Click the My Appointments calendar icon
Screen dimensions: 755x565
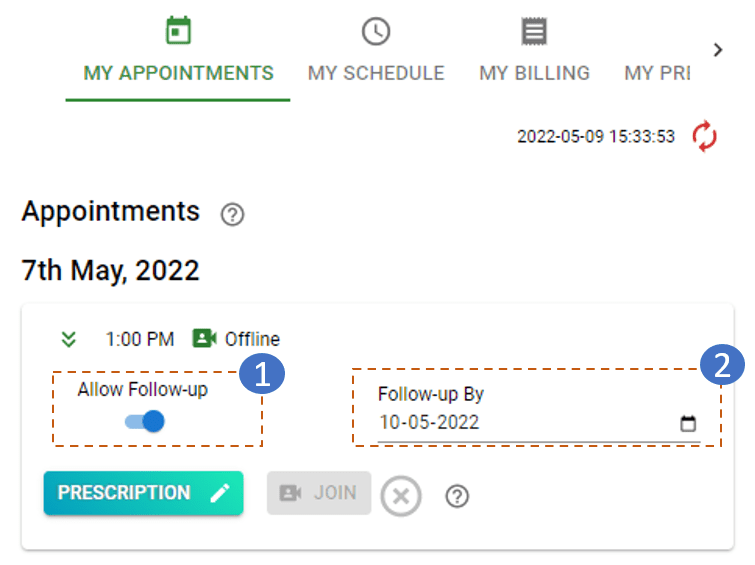tap(178, 32)
